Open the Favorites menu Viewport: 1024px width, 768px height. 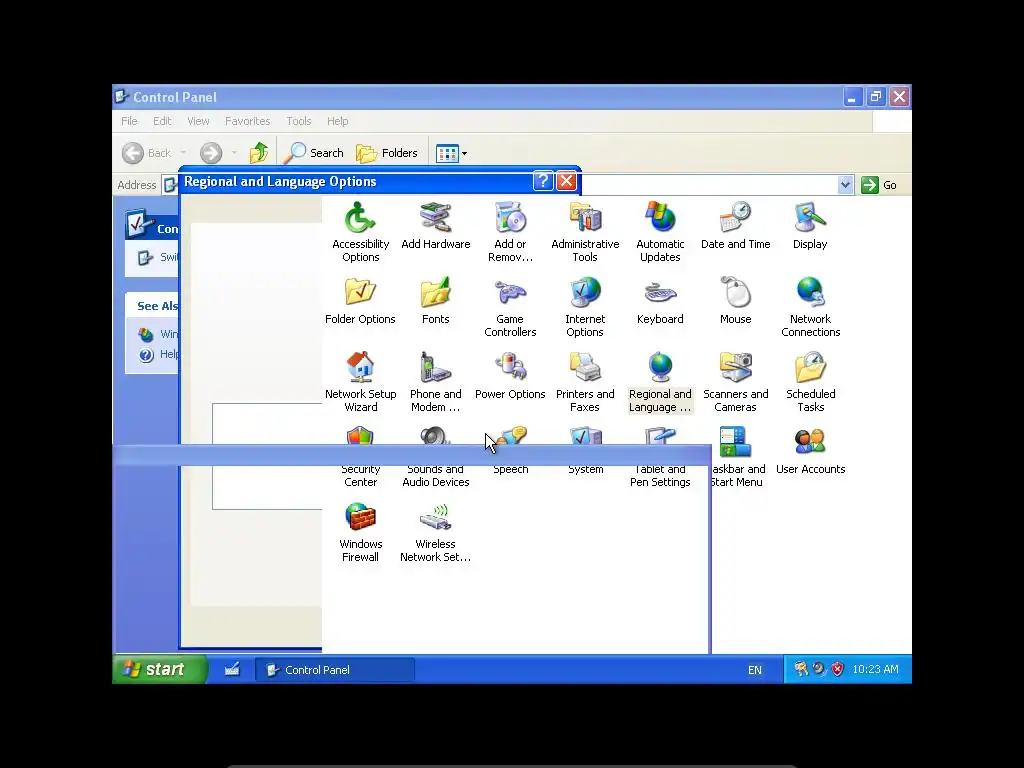click(x=248, y=121)
